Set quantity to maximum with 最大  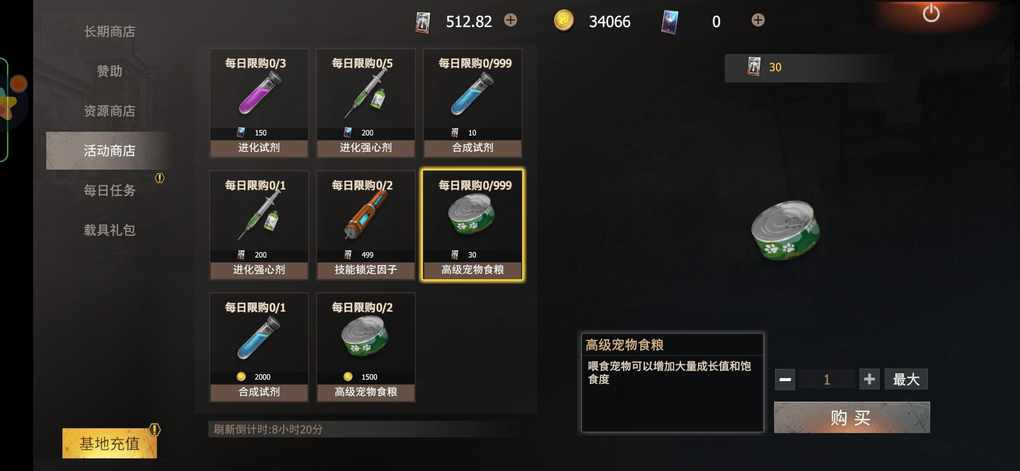906,379
